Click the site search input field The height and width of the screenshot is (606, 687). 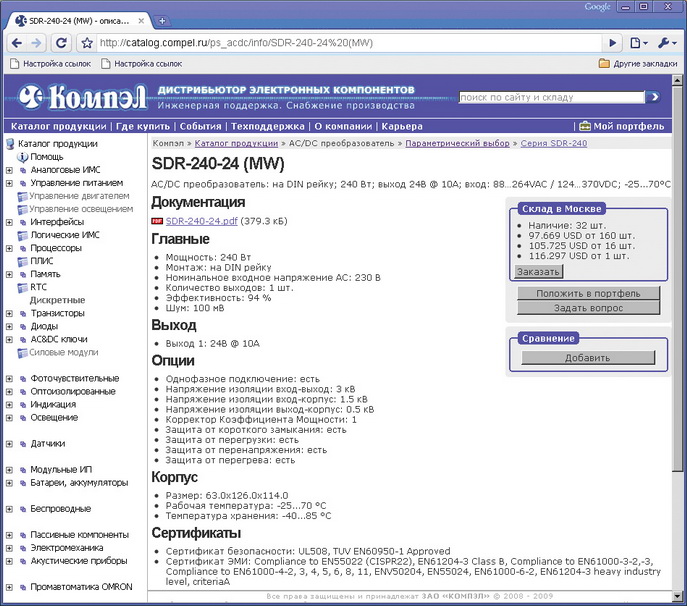tap(552, 97)
